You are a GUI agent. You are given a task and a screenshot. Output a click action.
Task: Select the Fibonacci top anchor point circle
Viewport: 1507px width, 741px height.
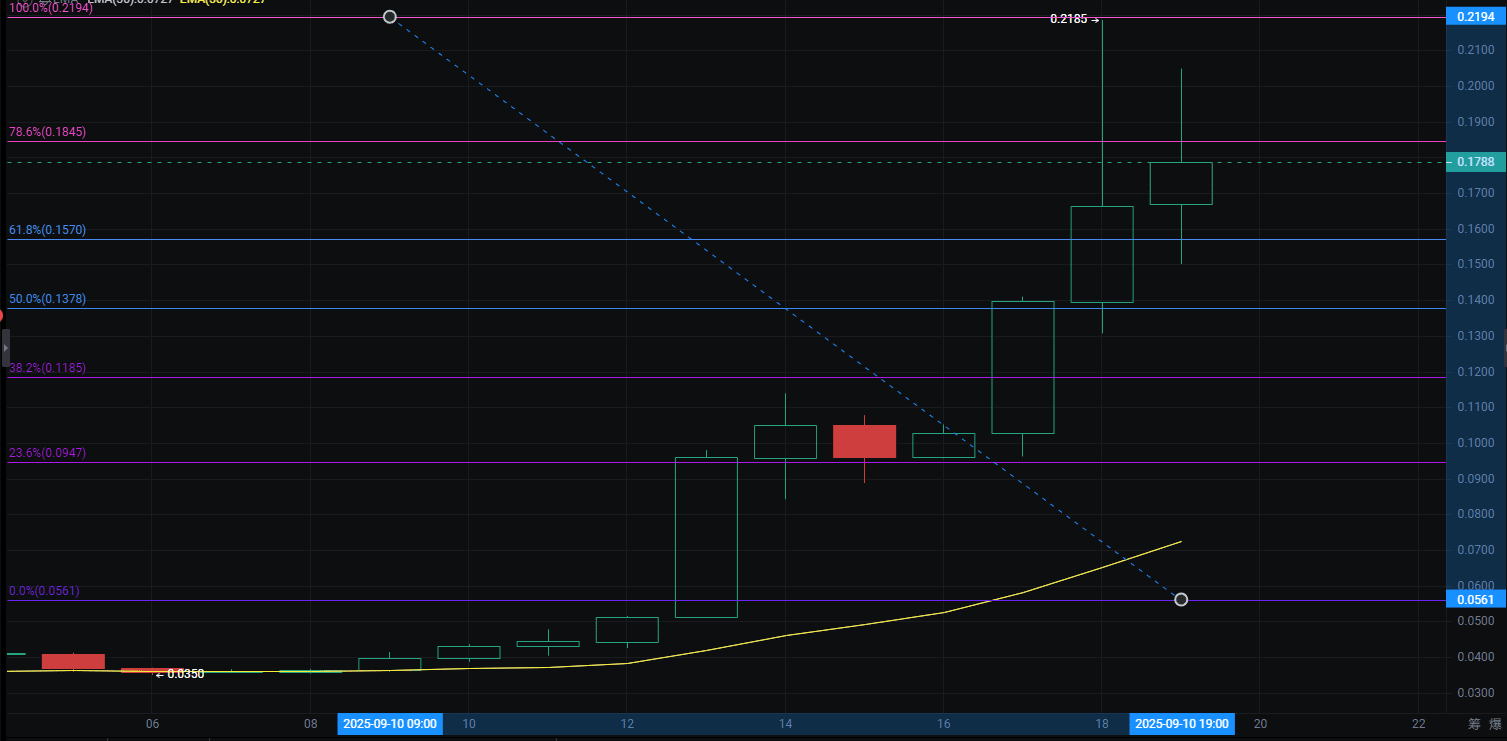[390, 17]
